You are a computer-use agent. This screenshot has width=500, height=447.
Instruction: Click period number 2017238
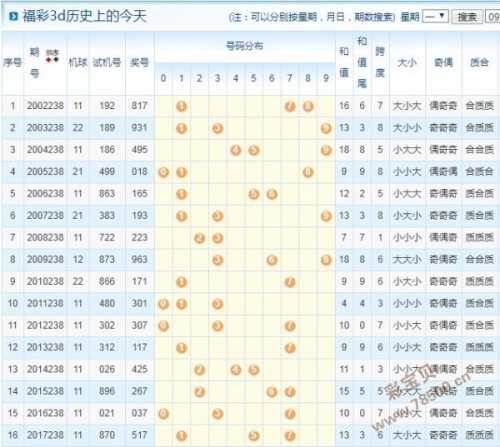click(x=45, y=435)
